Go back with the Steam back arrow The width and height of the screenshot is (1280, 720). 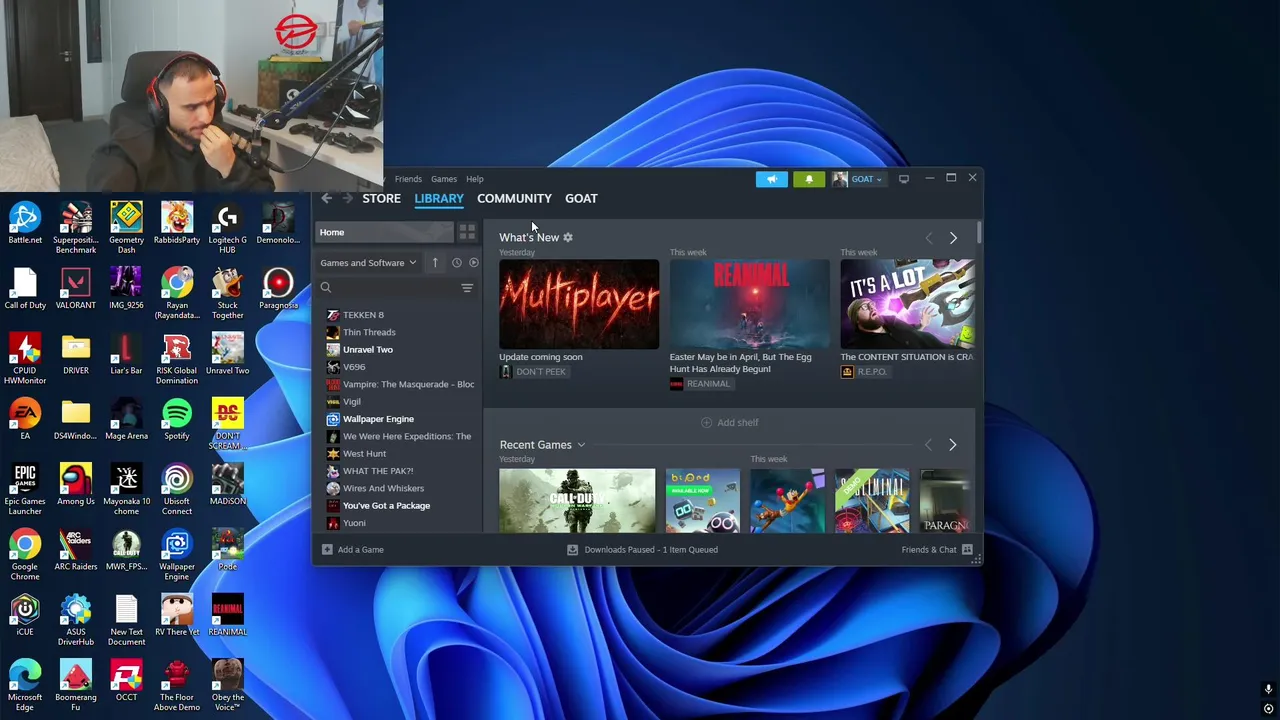pyautogui.click(x=327, y=198)
